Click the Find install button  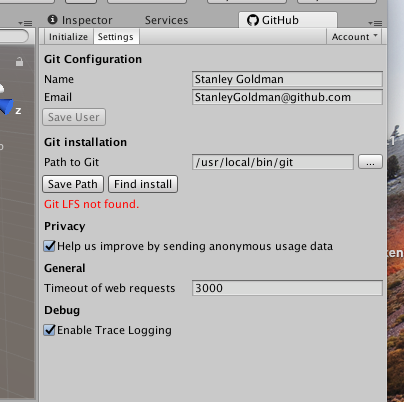coord(143,184)
